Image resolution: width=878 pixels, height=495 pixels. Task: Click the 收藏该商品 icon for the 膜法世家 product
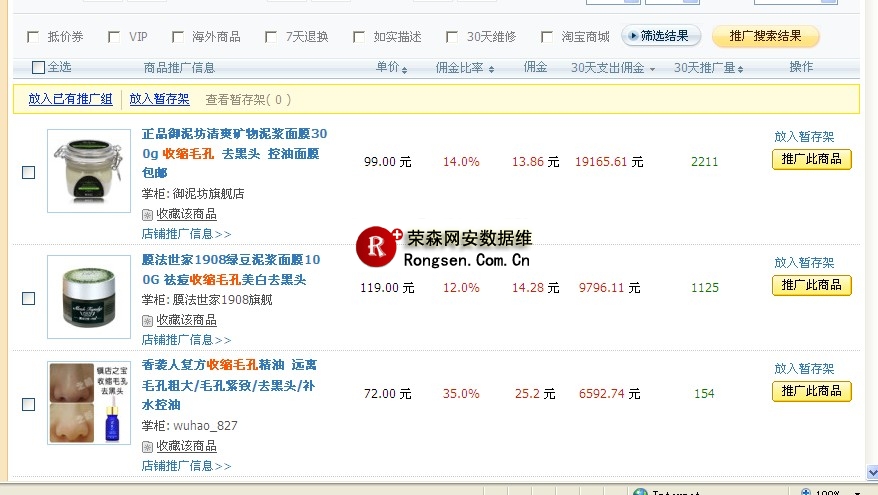point(147,320)
